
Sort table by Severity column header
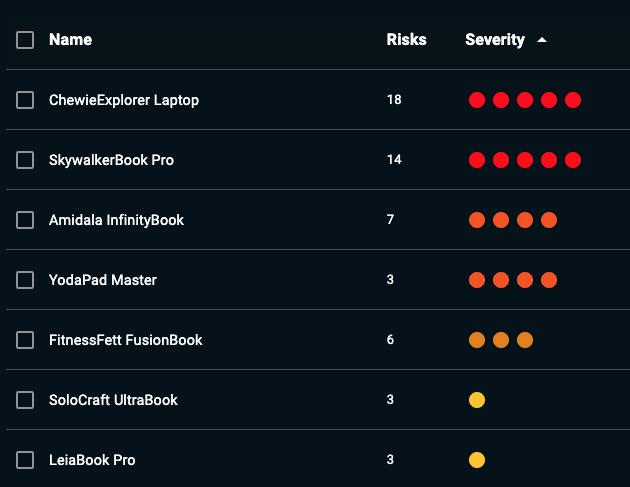pos(495,40)
